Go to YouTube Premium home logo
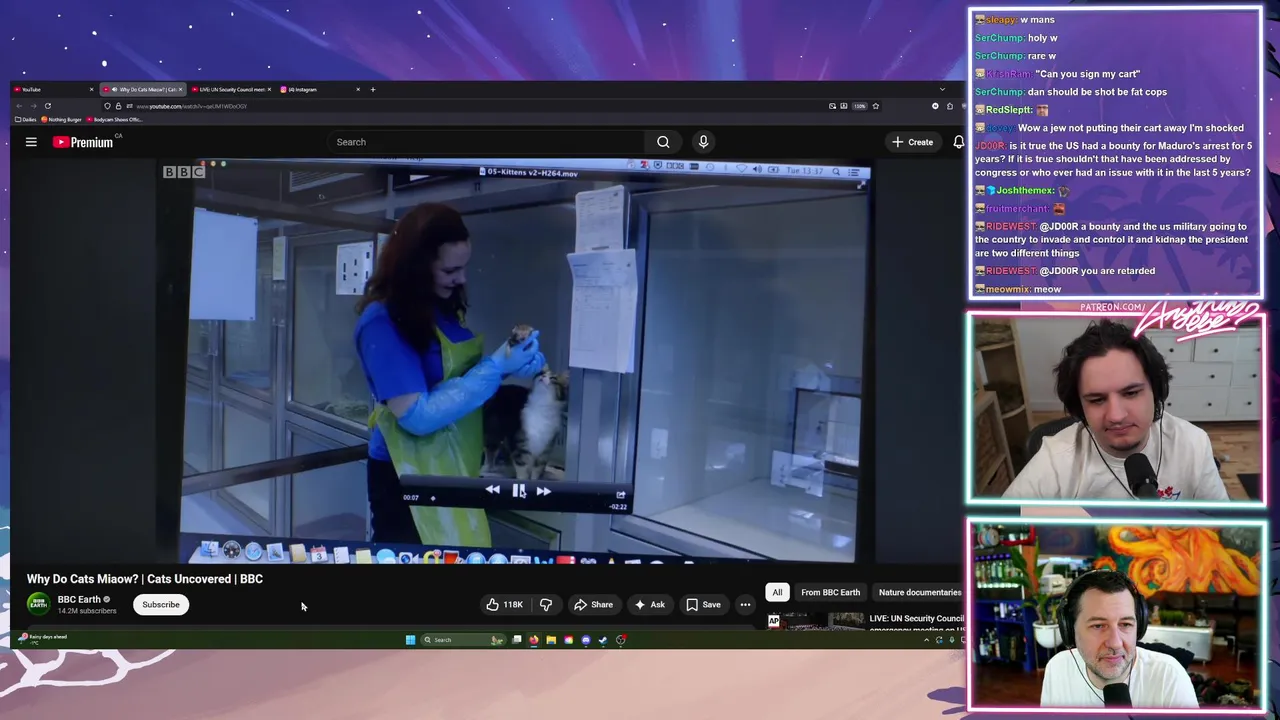 [83, 142]
